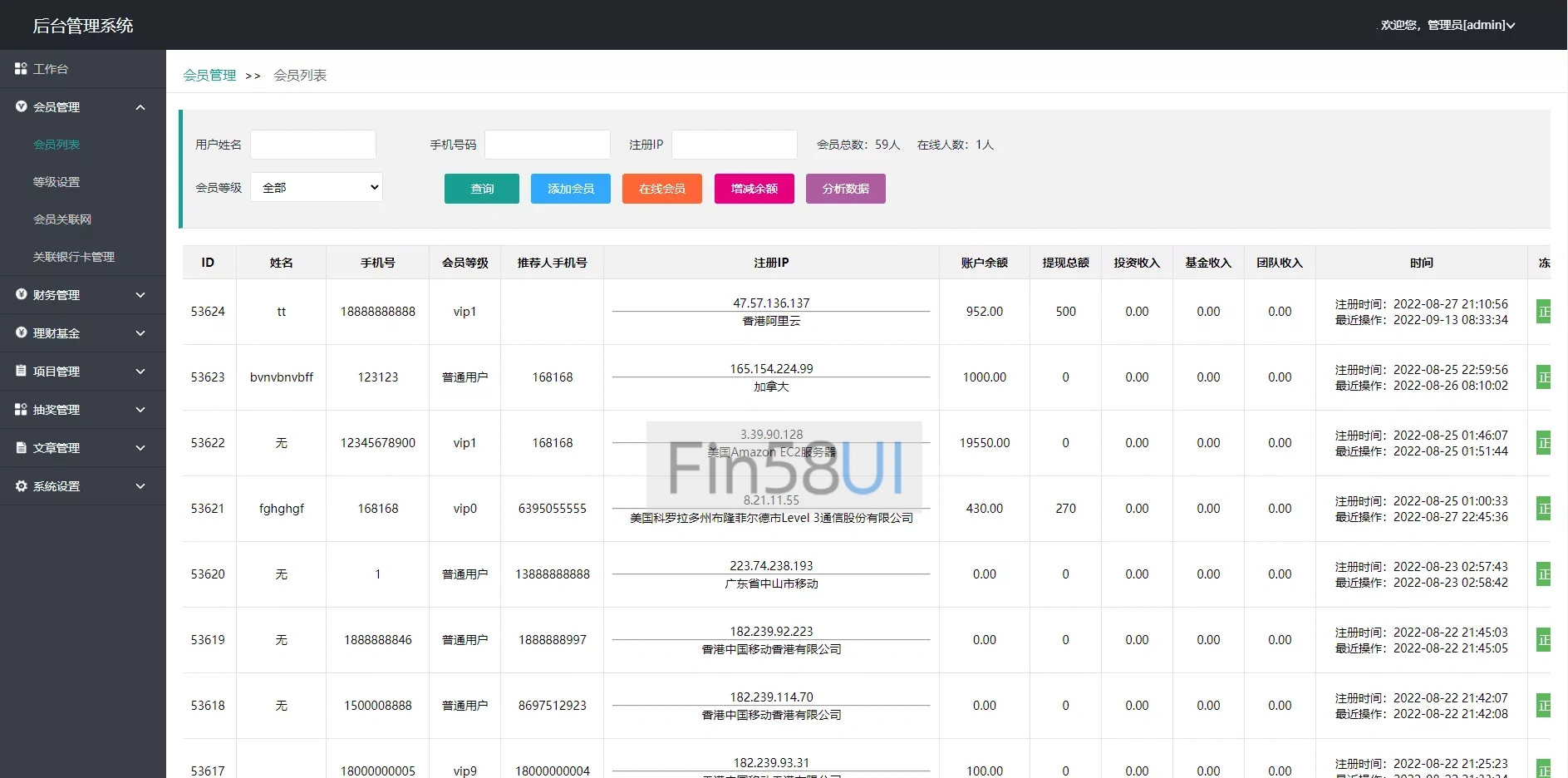Screen dimensions: 1568x778
Task: Open the admin account dropdown menu
Action: tap(1448, 25)
